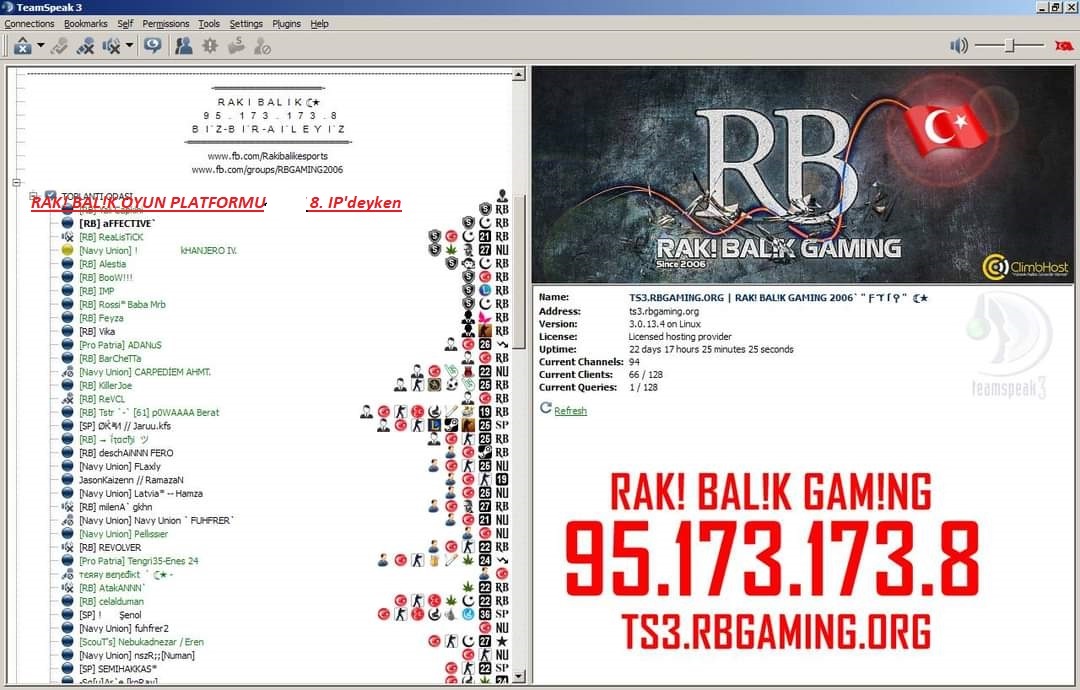The width and height of the screenshot is (1080, 690).
Task: Select user [Navy Union] Latvia -- Hamza
Action: pyautogui.click(x=141, y=493)
